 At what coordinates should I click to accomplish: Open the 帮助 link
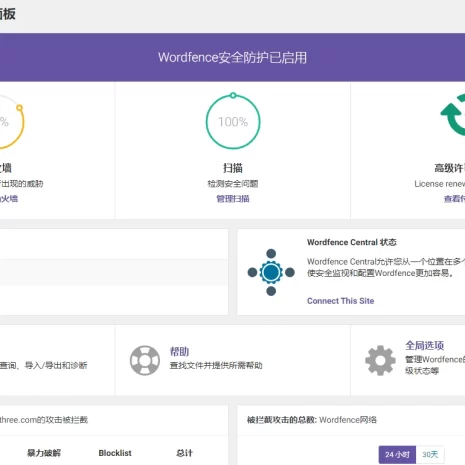click(x=179, y=351)
